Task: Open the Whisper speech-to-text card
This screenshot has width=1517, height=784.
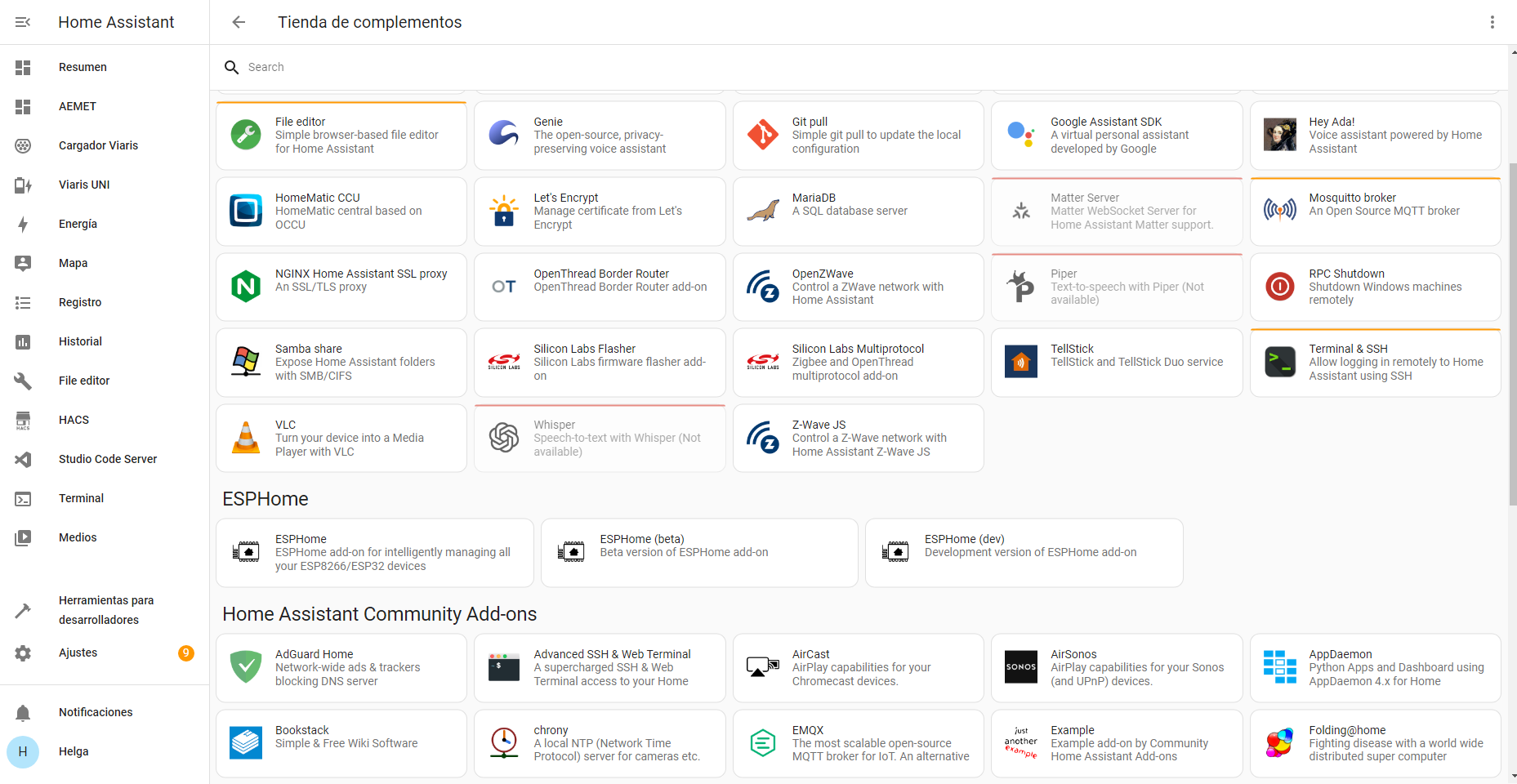Action: 600,439
